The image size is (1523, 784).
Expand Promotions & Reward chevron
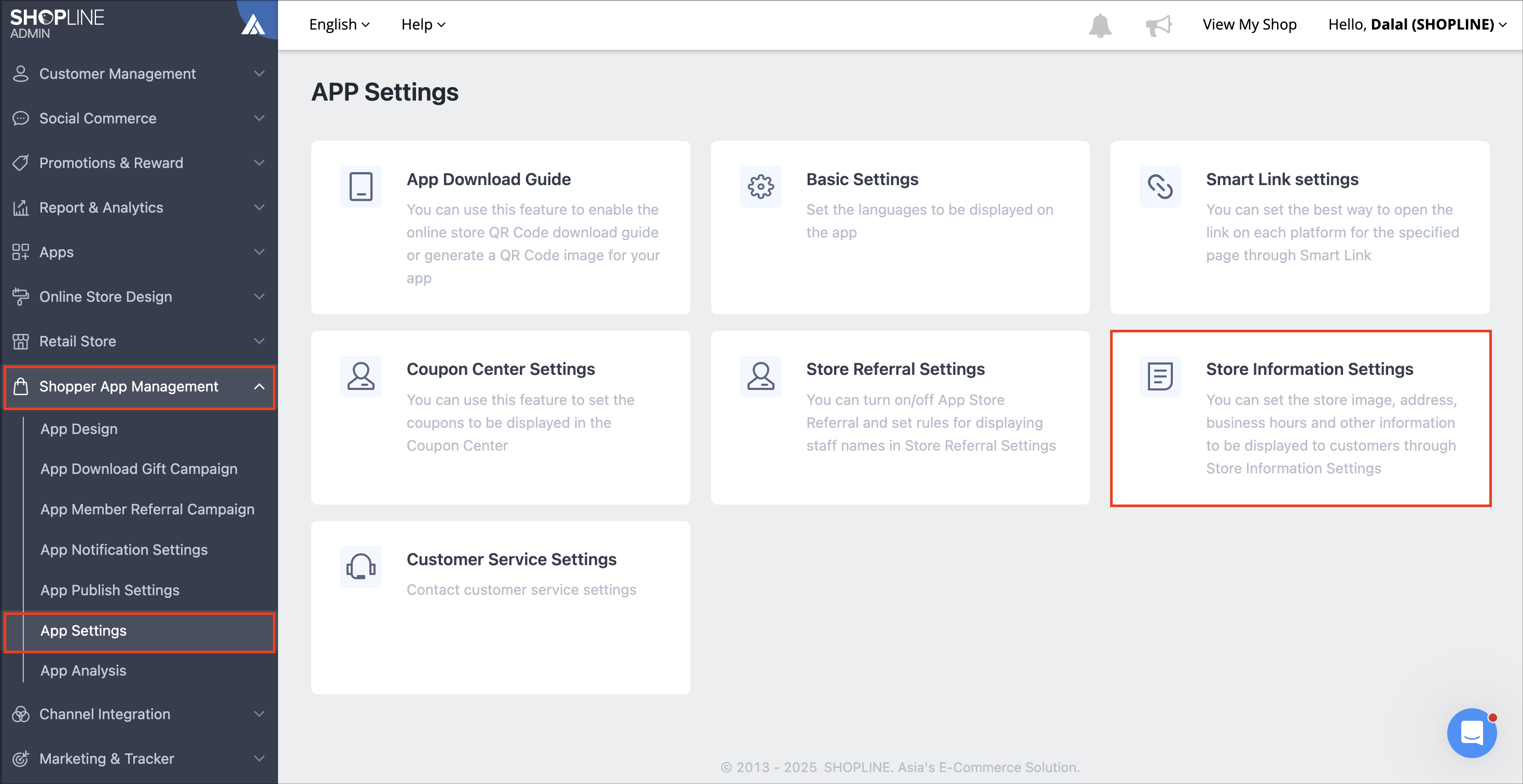pyautogui.click(x=259, y=162)
